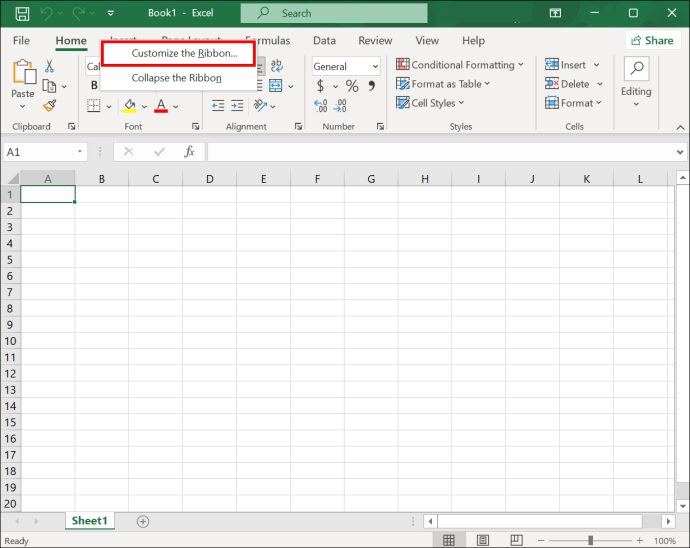690x548 pixels.
Task: Select the Sheet1 tab
Action: click(90, 521)
